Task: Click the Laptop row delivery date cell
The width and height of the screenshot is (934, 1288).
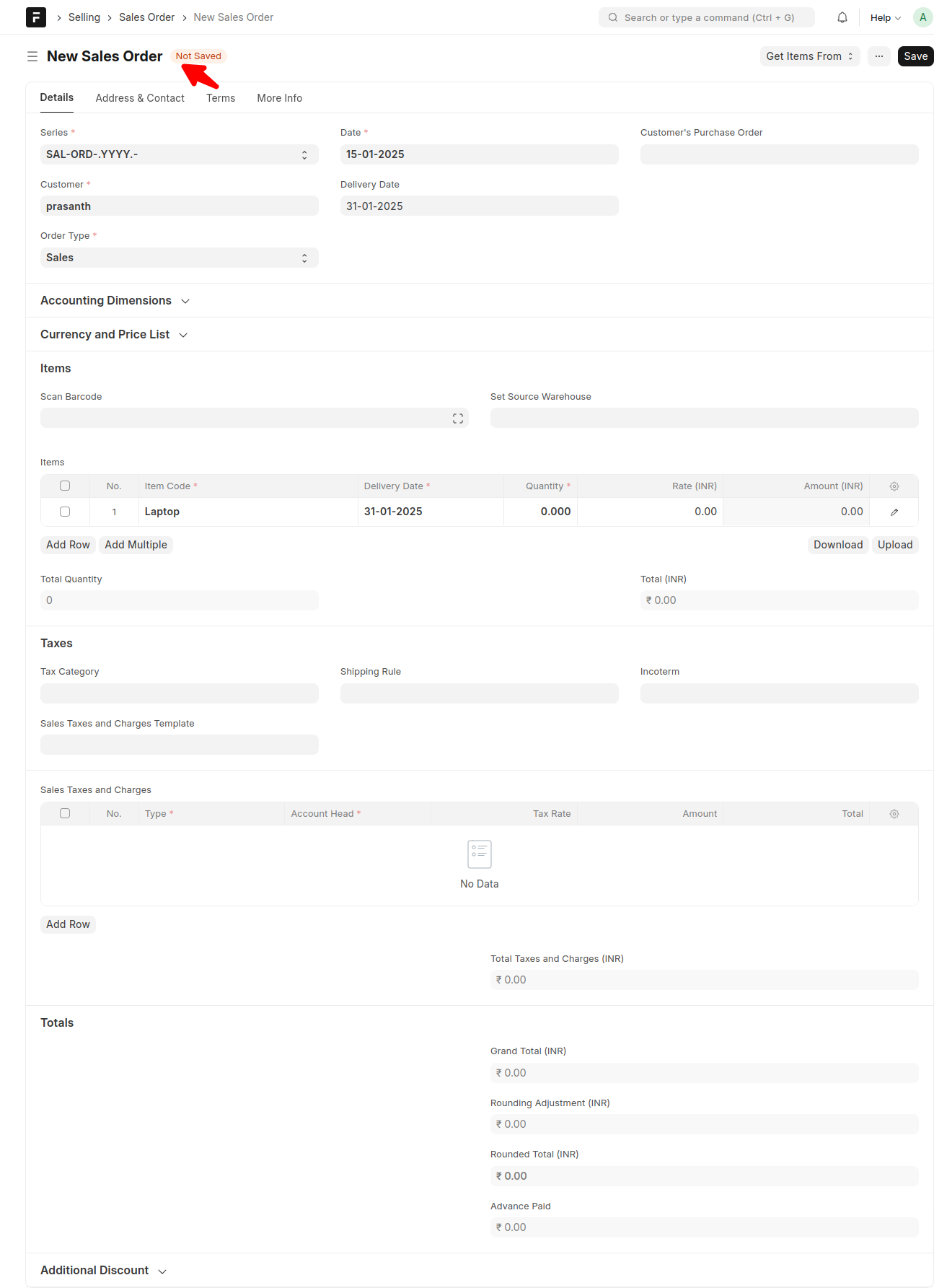Action: click(431, 512)
